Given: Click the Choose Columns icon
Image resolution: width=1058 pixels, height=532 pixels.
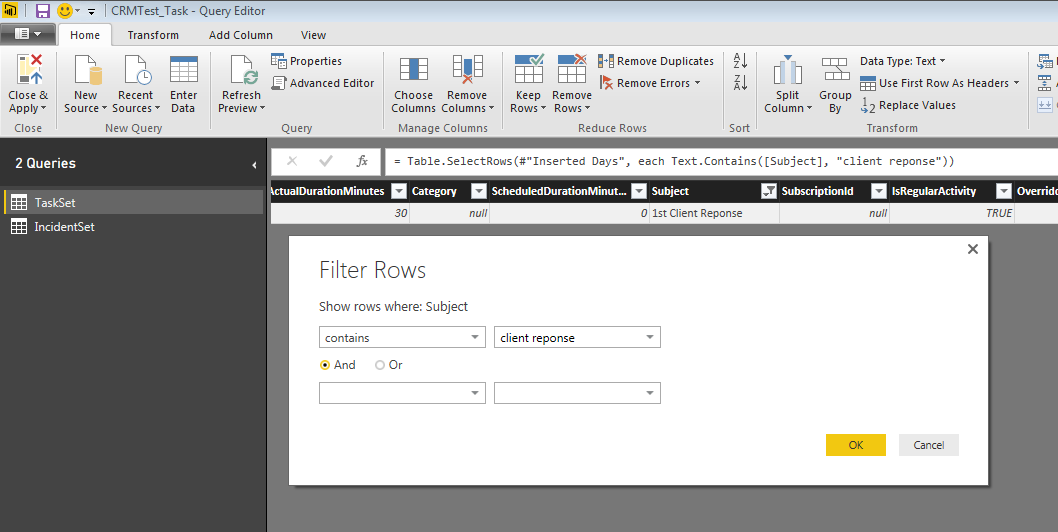Looking at the screenshot, I should (x=414, y=70).
